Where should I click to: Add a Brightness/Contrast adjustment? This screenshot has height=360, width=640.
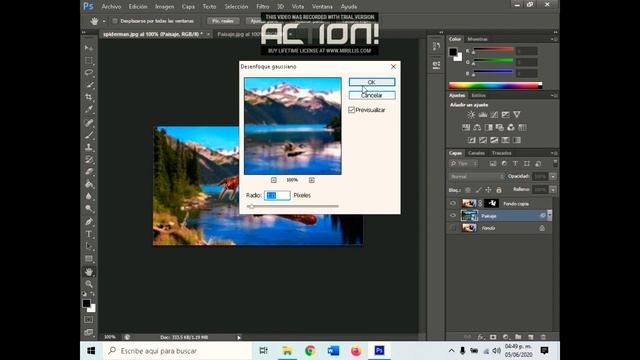click(471, 115)
